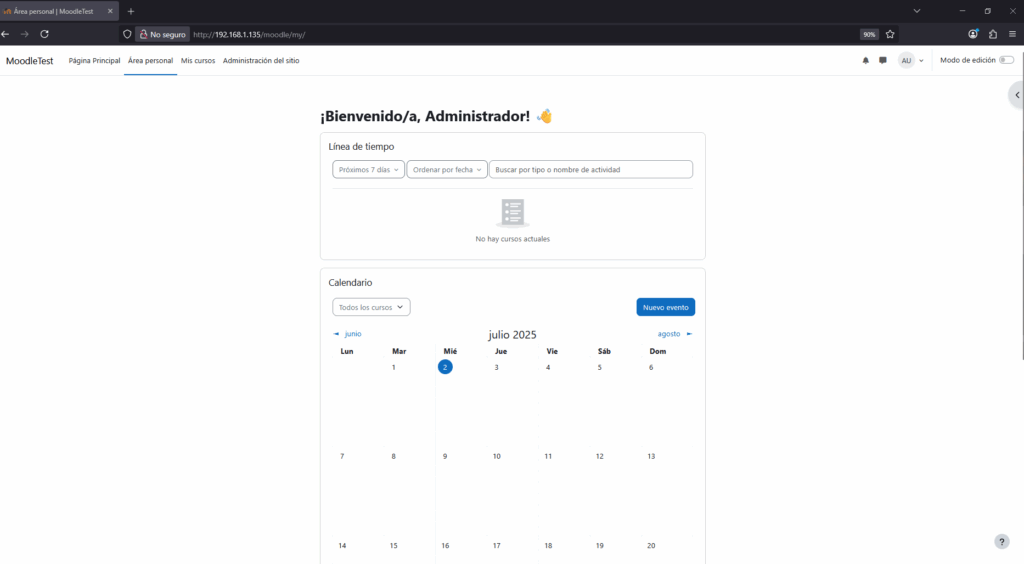Viewport: 1024px width, 564px height.
Task: Open the notifications bell icon
Action: point(865,61)
